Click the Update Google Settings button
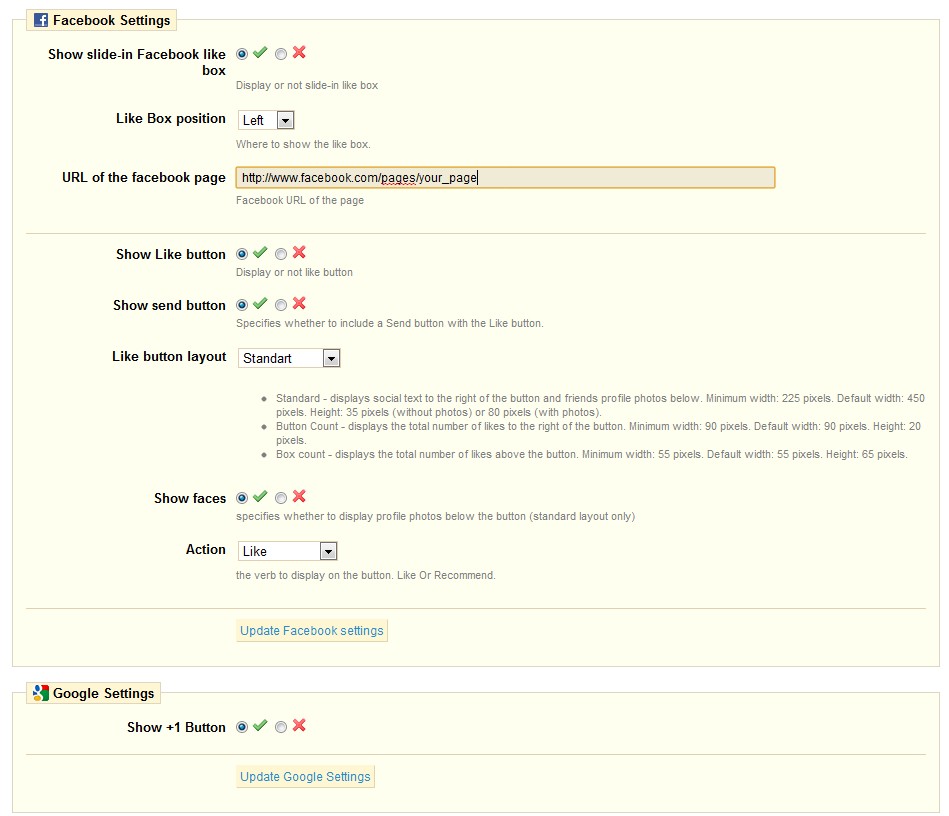The height and width of the screenshot is (816, 949). 305,776
